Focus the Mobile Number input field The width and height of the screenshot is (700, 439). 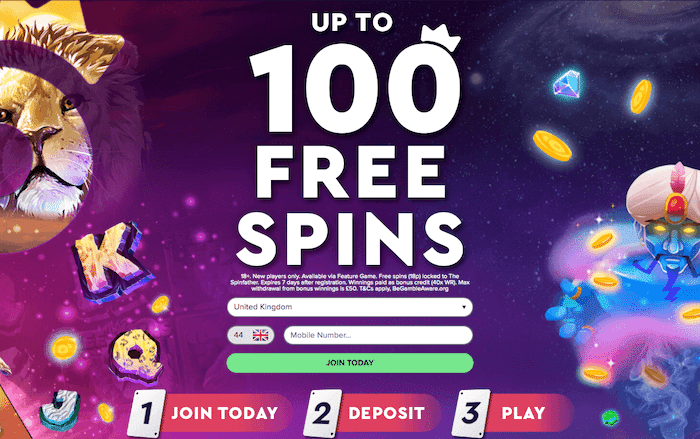(378, 335)
